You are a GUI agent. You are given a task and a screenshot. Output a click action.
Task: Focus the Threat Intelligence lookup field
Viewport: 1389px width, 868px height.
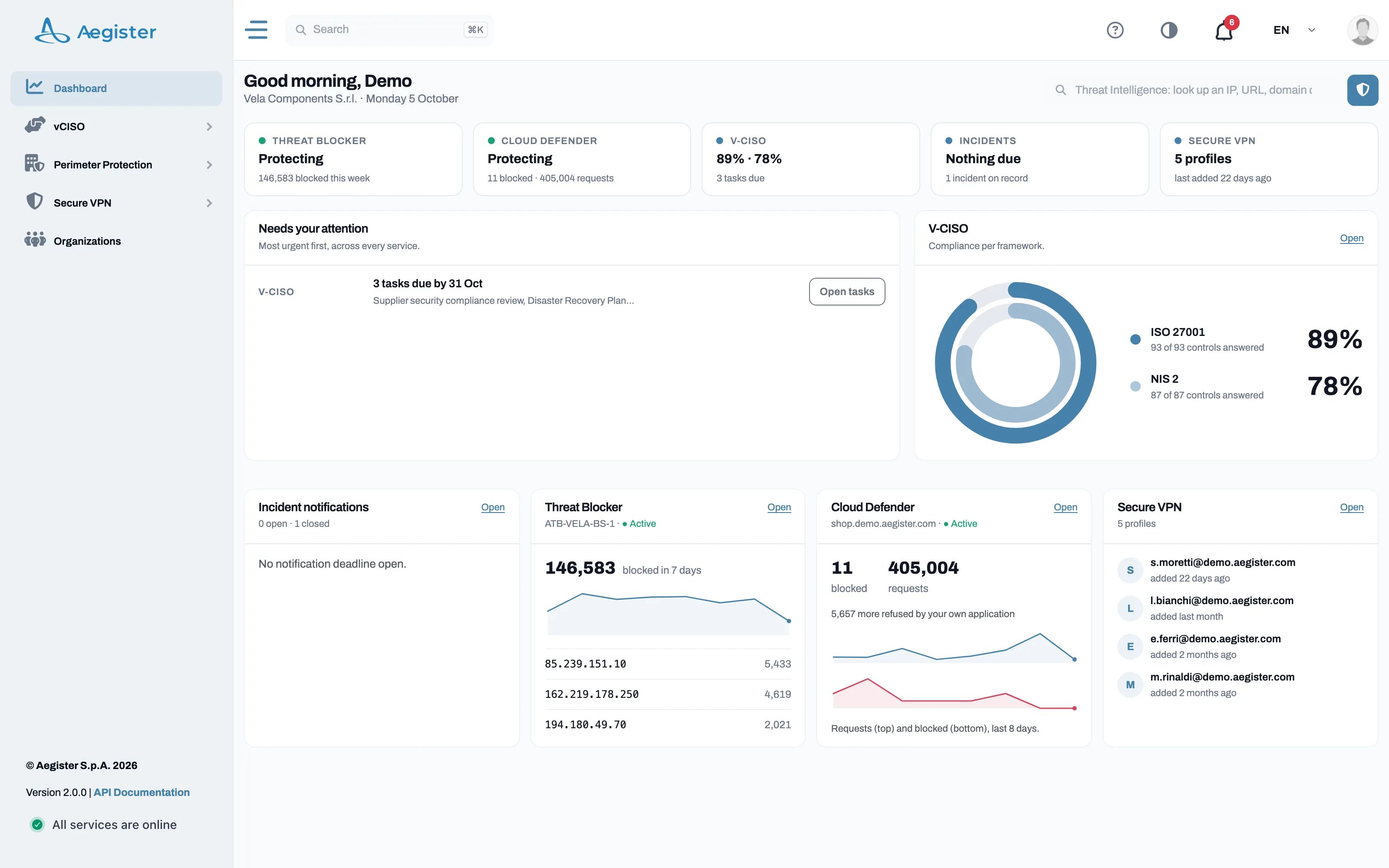(x=1193, y=90)
